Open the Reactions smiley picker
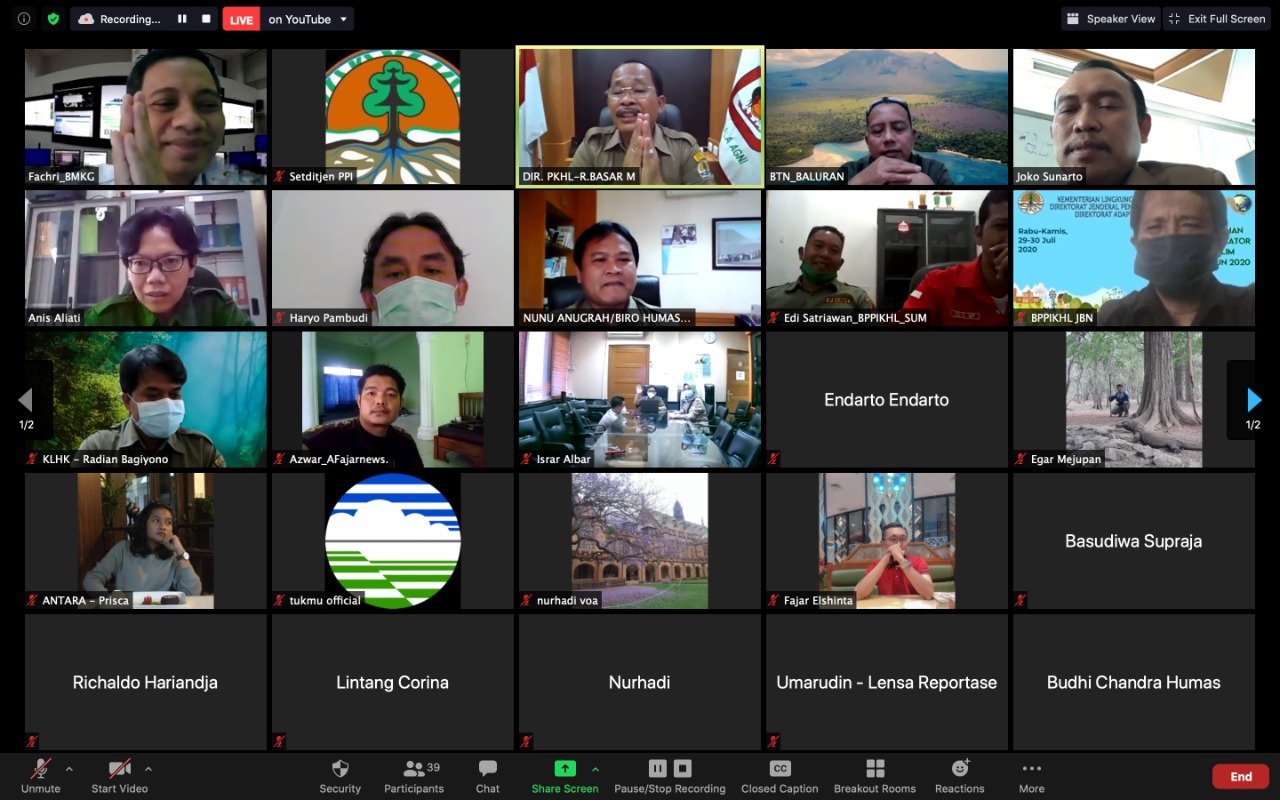Viewport: 1280px width, 800px height. pyautogui.click(x=960, y=775)
